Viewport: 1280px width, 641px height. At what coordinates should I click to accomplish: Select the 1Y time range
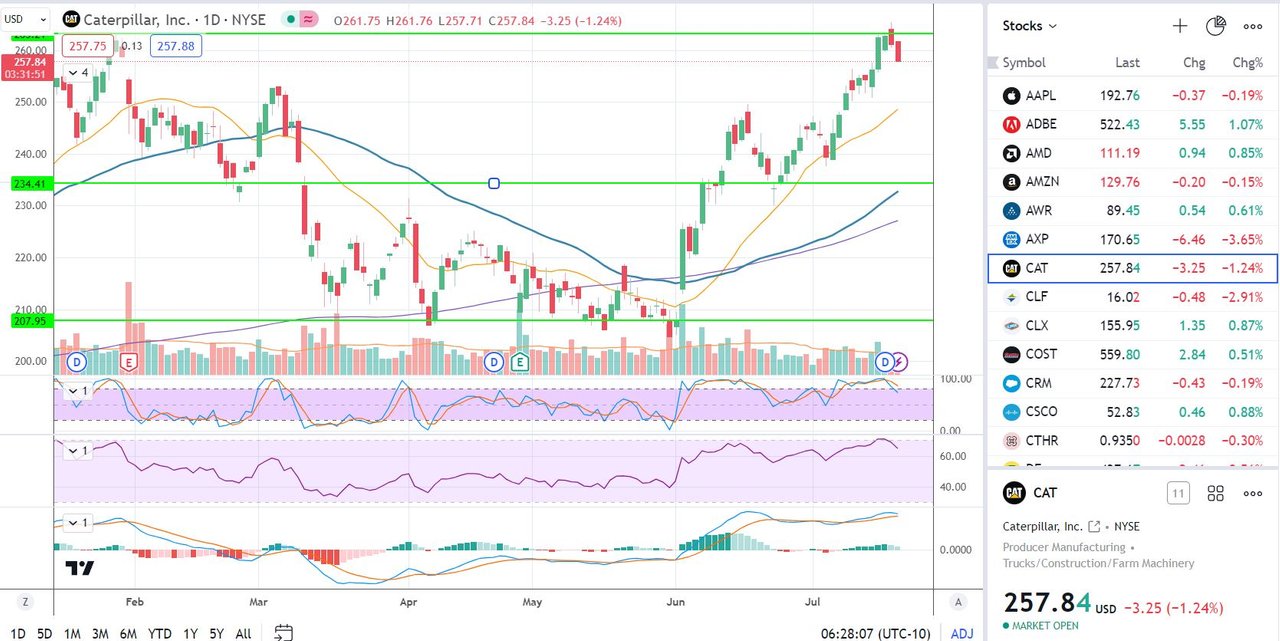[x=190, y=633]
